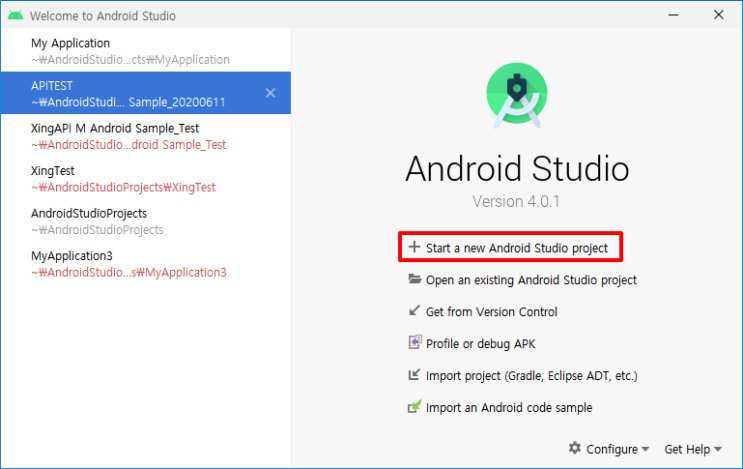Close the Welcome to Android Studio window

pyautogui.click(x=719, y=15)
